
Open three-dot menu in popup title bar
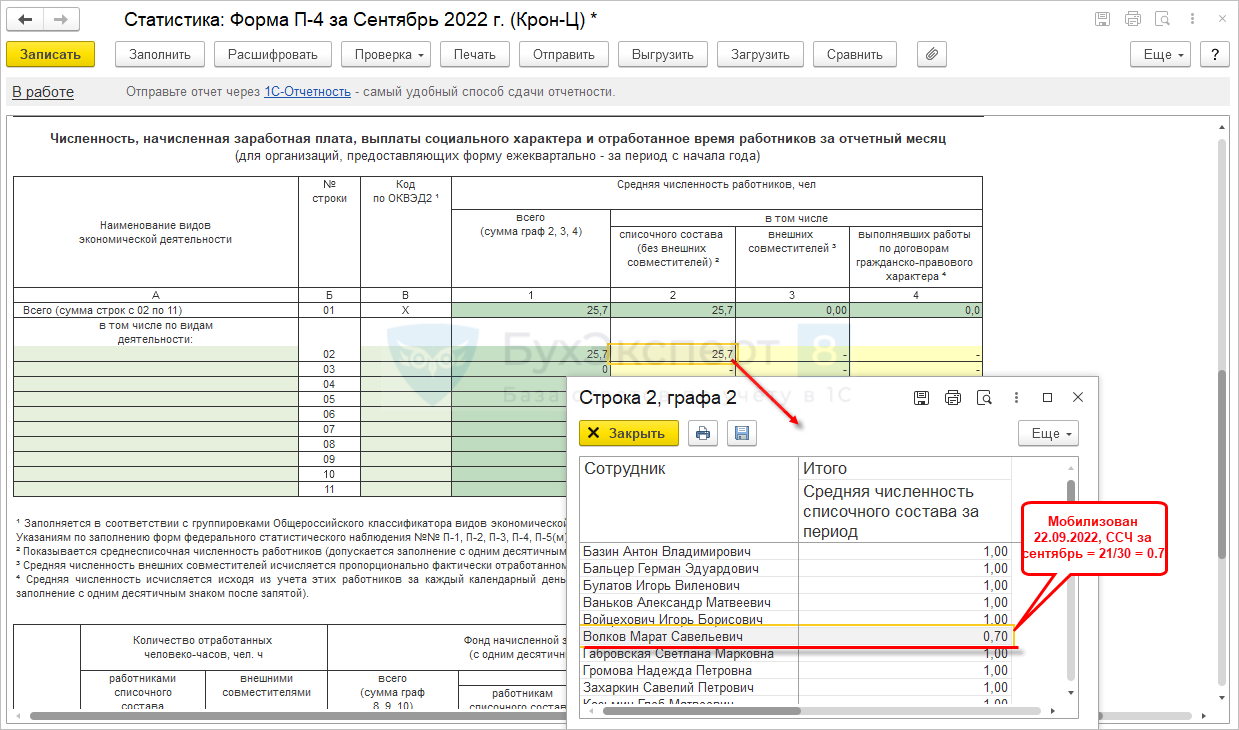(1016, 397)
